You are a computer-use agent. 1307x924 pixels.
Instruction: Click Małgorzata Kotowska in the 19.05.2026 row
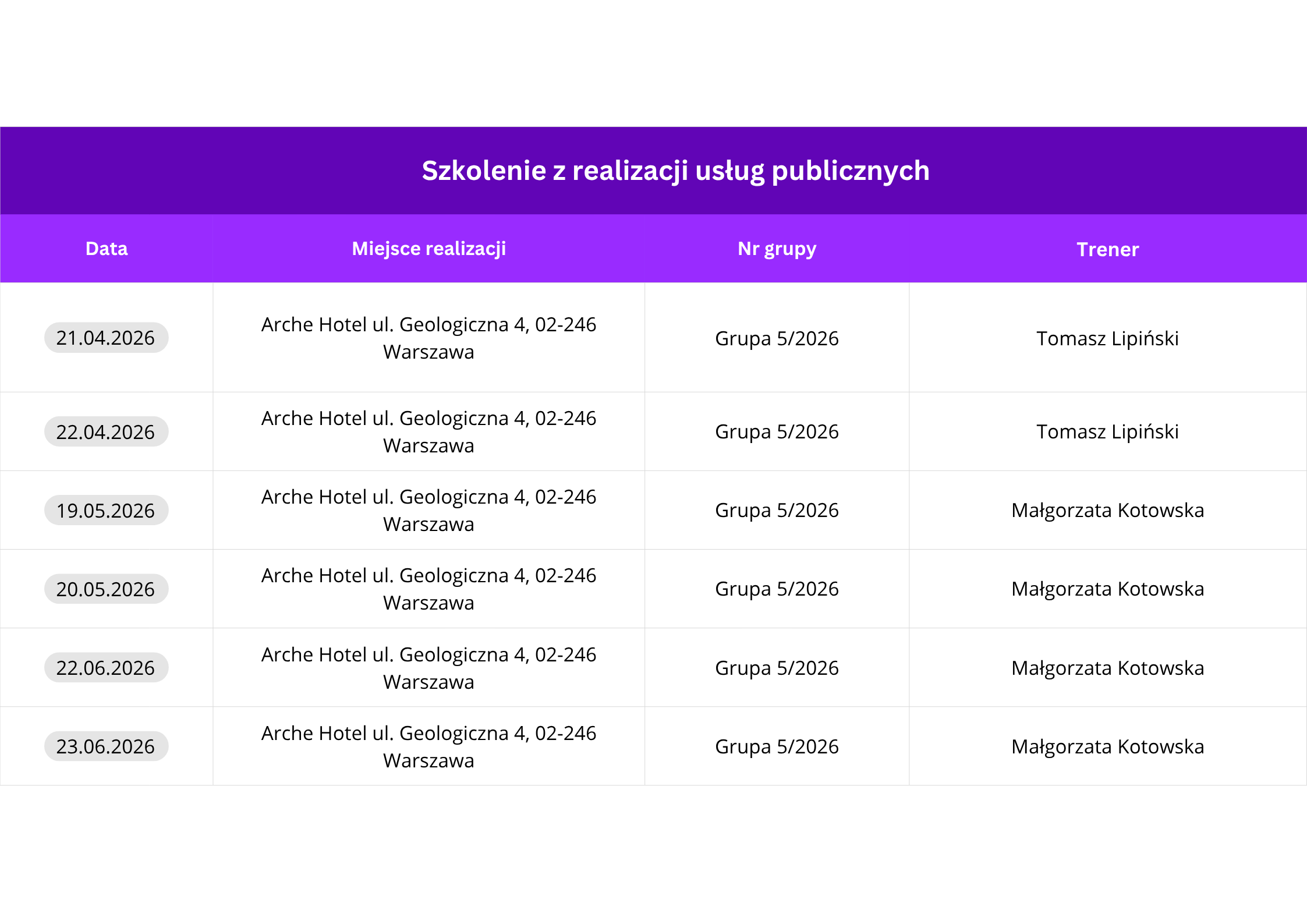coord(1107,510)
